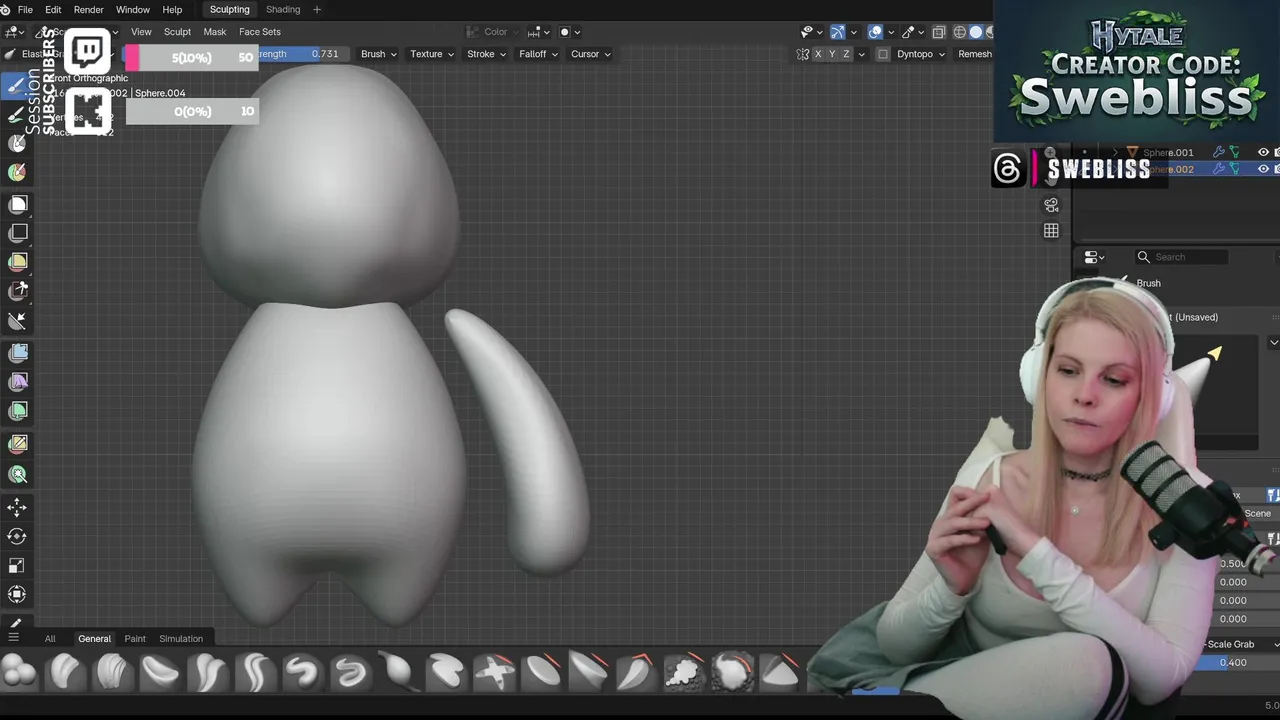Screen dimensions: 1280x720
Task: Toggle viewport gizmos on or off
Action: tap(838, 32)
